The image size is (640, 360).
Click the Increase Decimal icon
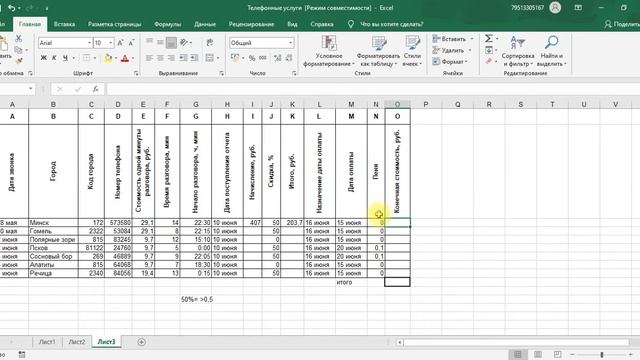click(x=278, y=58)
